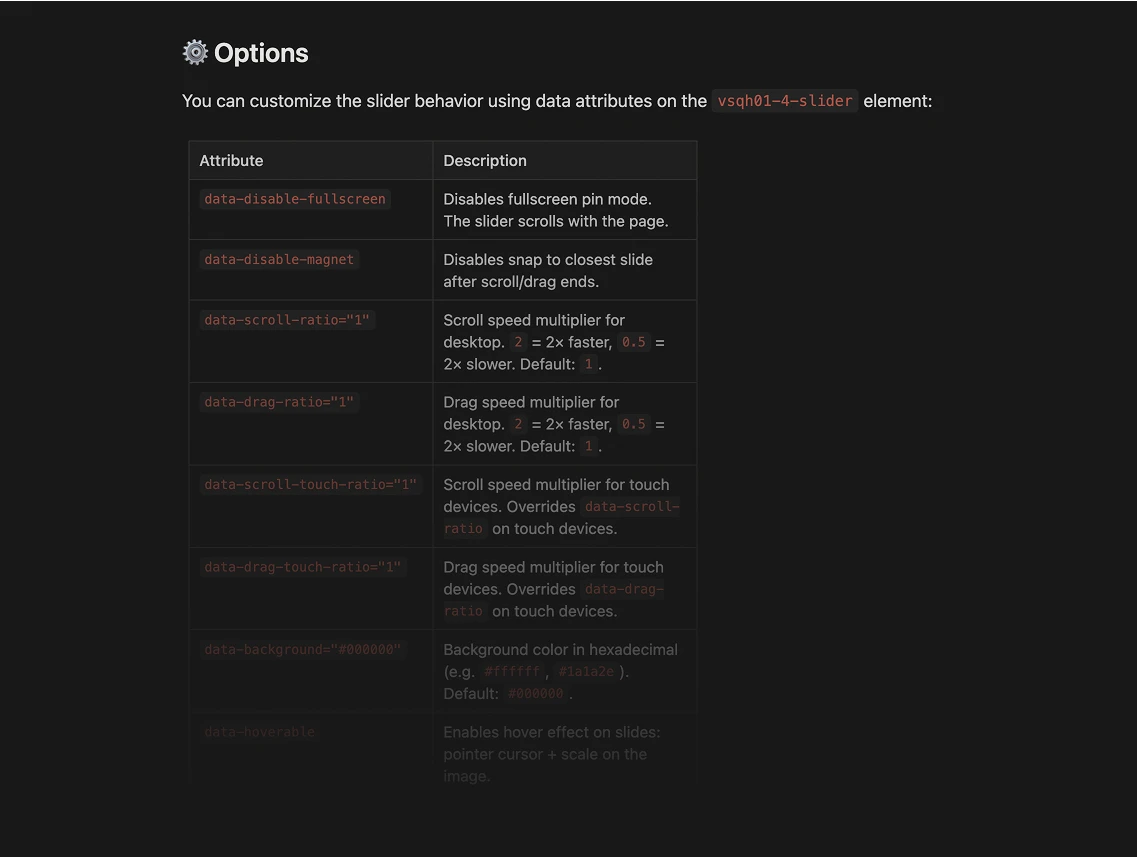Click the #1a1a2e hex color example

[x=586, y=672]
